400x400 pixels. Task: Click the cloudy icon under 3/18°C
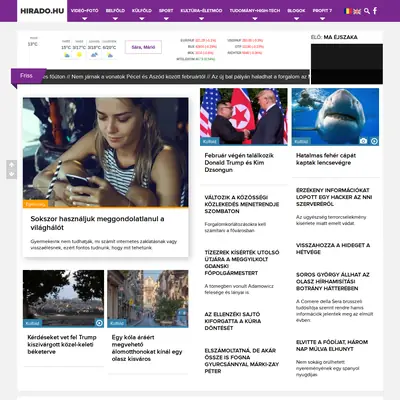[94, 55]
